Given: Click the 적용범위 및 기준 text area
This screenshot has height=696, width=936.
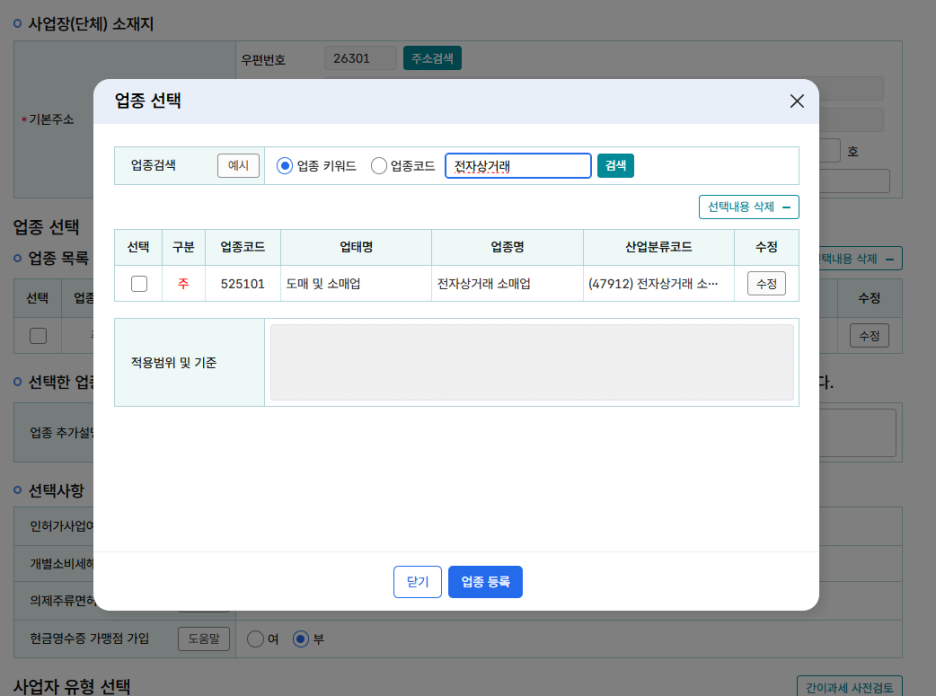Looking at the screenshot, I should pyautogui.click(x=532, y=362).
